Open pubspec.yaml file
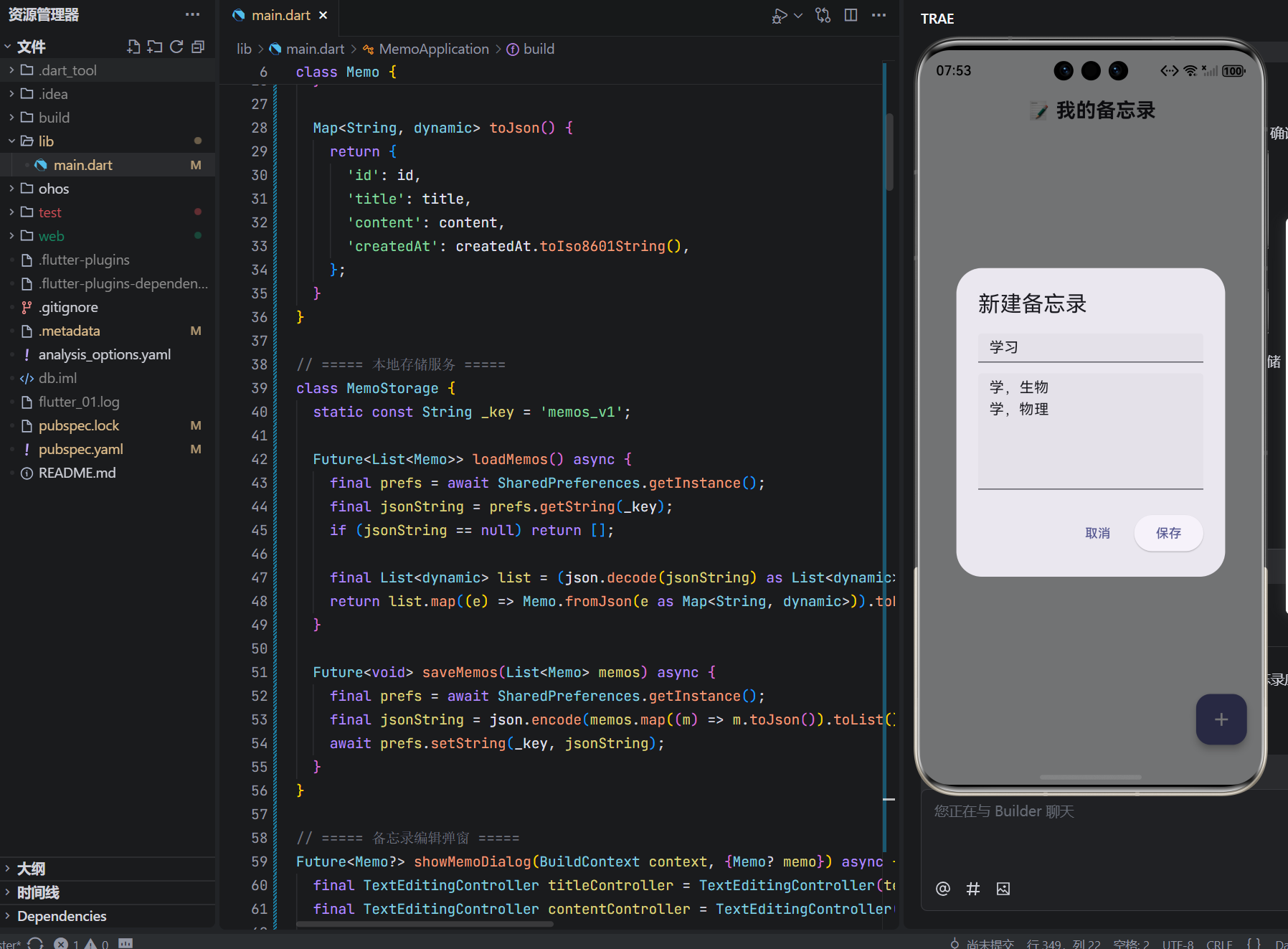The height and width of the screenshot is (949, 1288). (x=108, y=449)
